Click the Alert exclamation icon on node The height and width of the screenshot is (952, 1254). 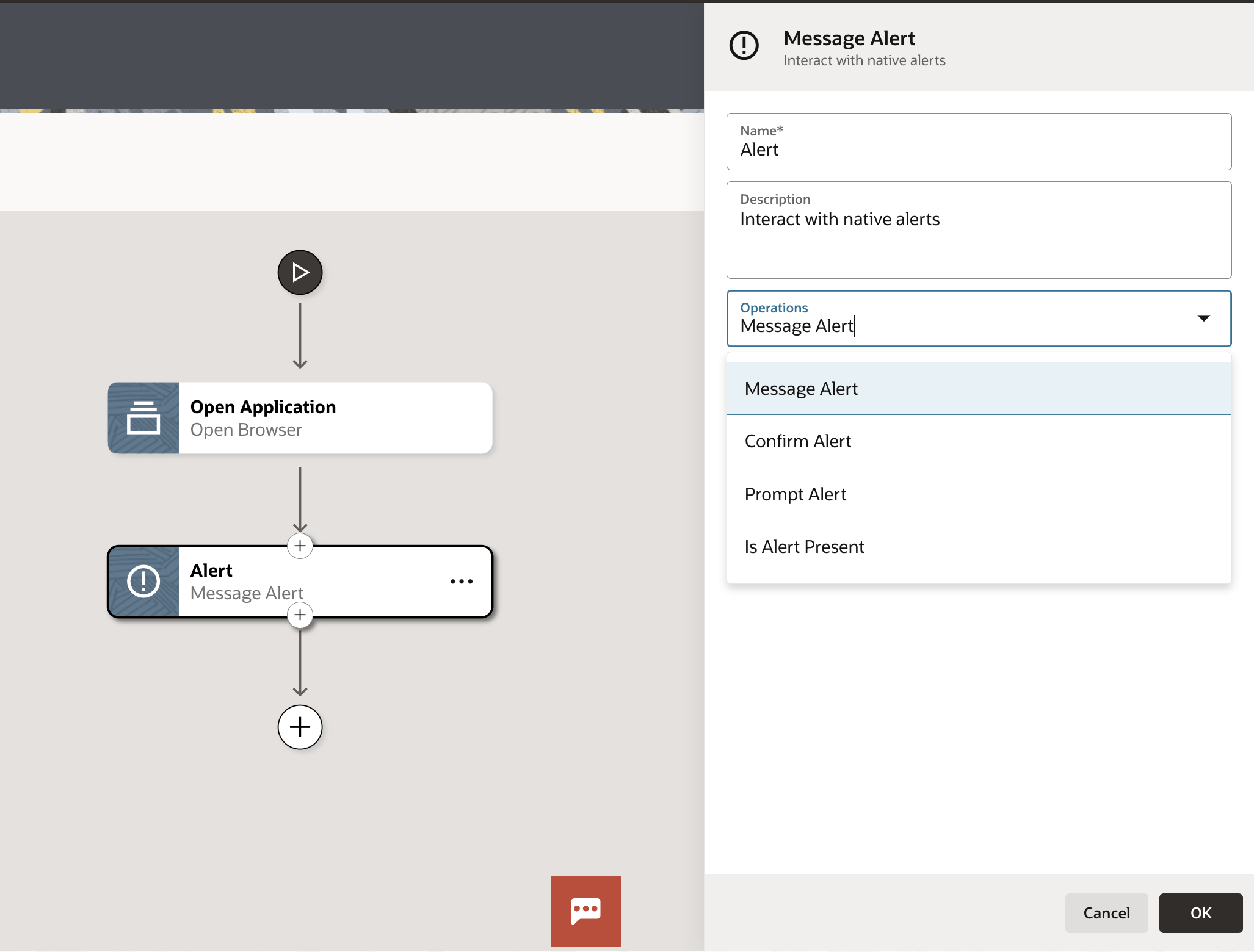click(143, 582)
